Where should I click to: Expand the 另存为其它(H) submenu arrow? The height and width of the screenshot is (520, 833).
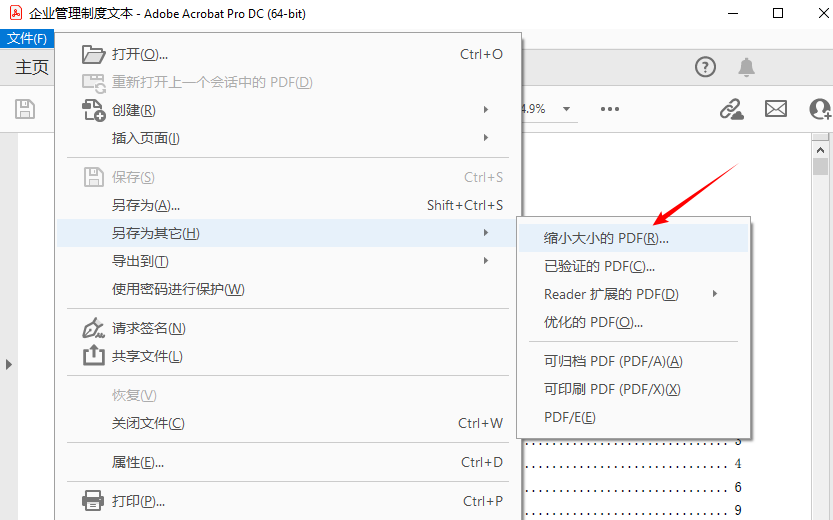coord(486,233)
